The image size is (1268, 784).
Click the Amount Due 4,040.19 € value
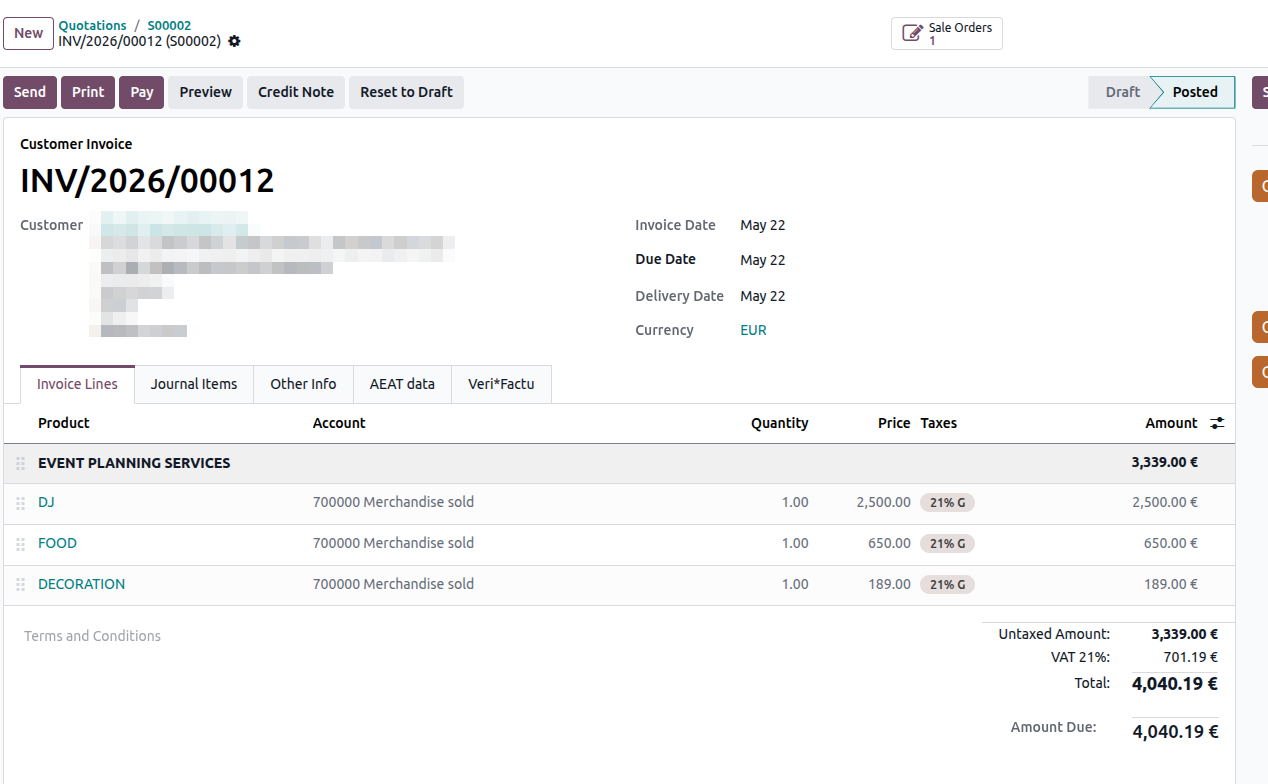coord(1175,731)
